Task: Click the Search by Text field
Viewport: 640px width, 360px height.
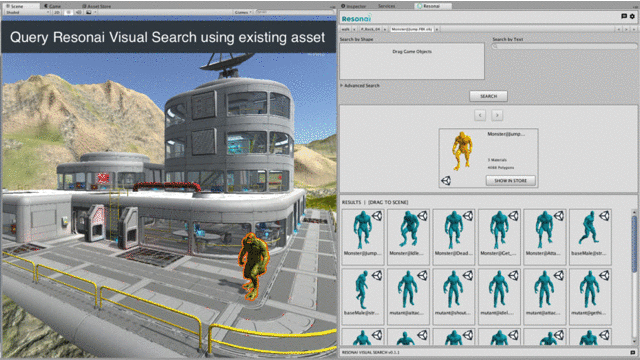Action: point(564,47)
